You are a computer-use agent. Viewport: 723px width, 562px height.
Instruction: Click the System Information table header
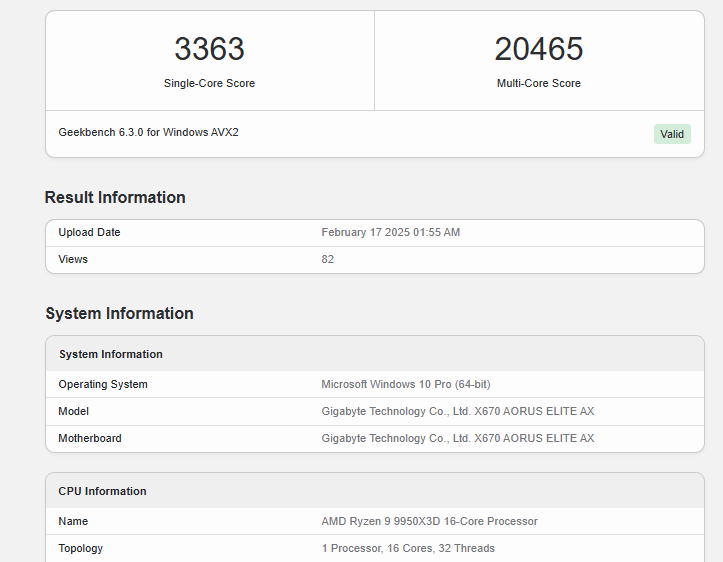(x=110, y=354)
